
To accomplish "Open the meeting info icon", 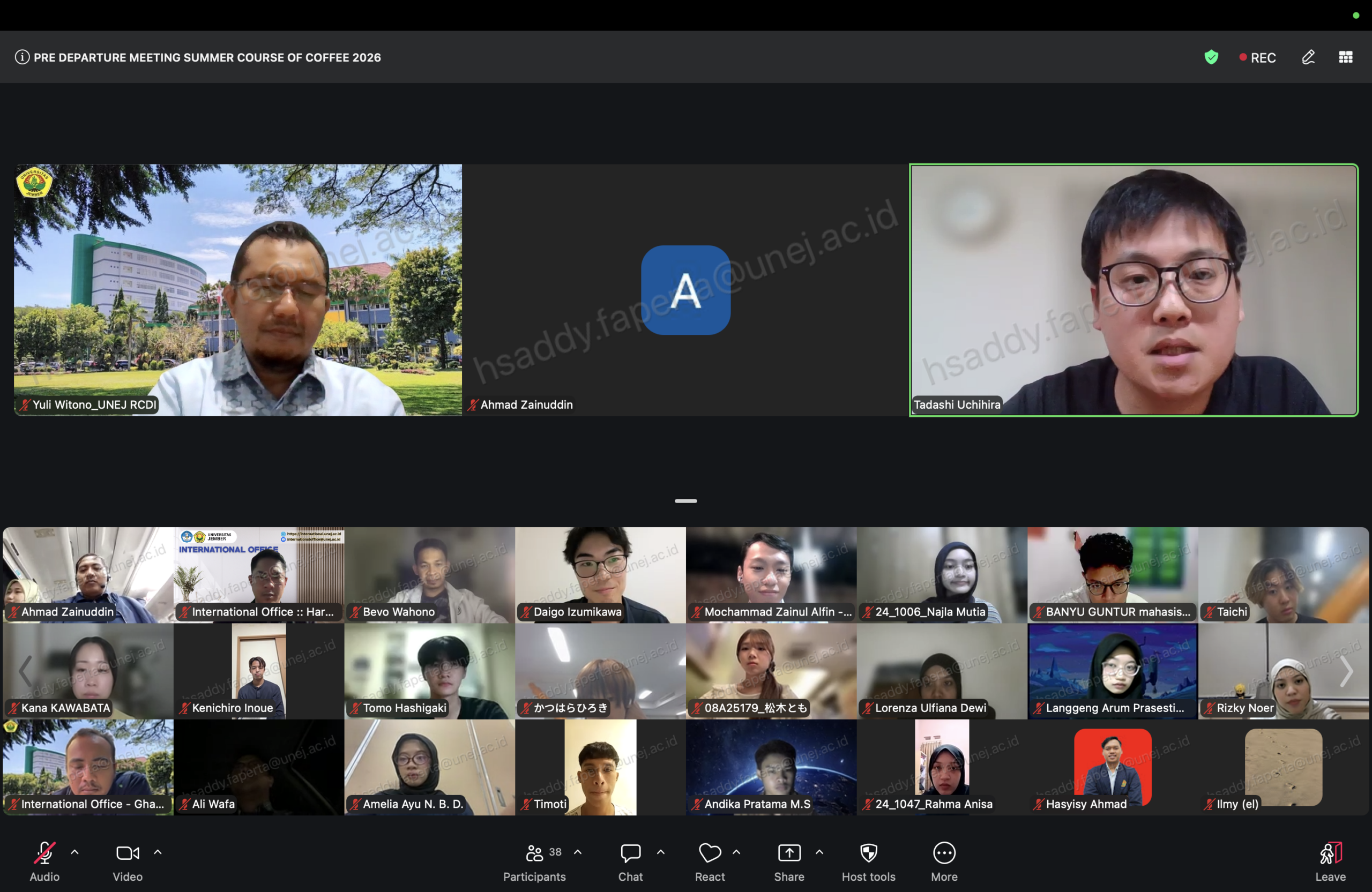I will [22, 57].
